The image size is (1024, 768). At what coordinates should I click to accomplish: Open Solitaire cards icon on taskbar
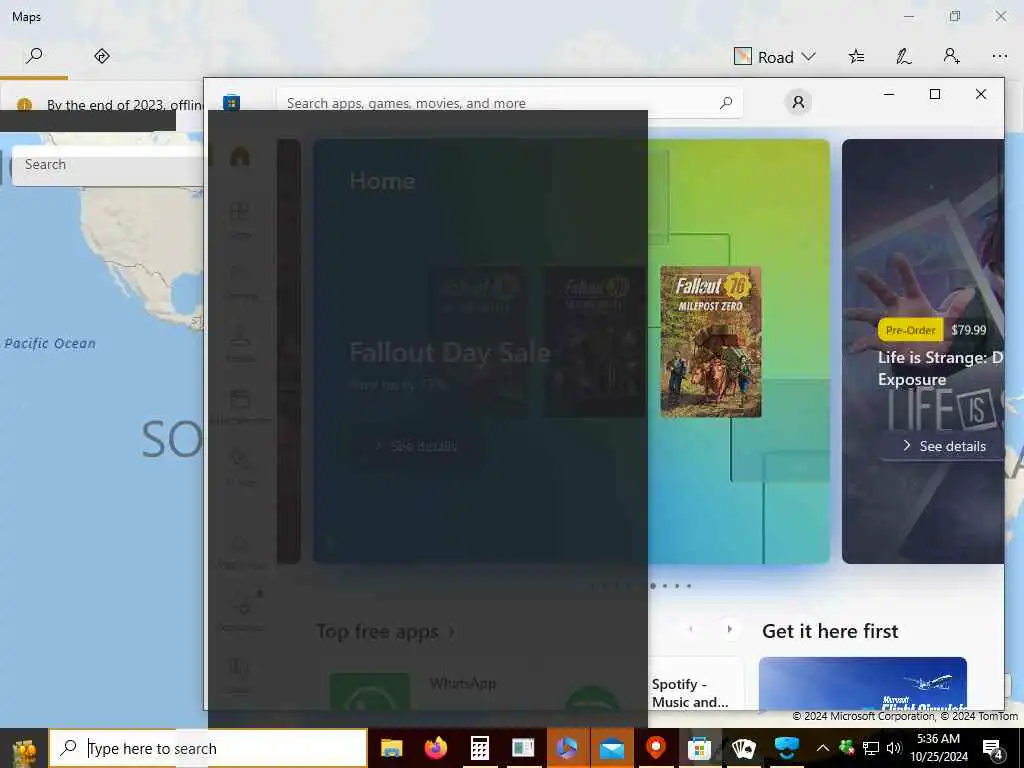click(x=743, y=748)
